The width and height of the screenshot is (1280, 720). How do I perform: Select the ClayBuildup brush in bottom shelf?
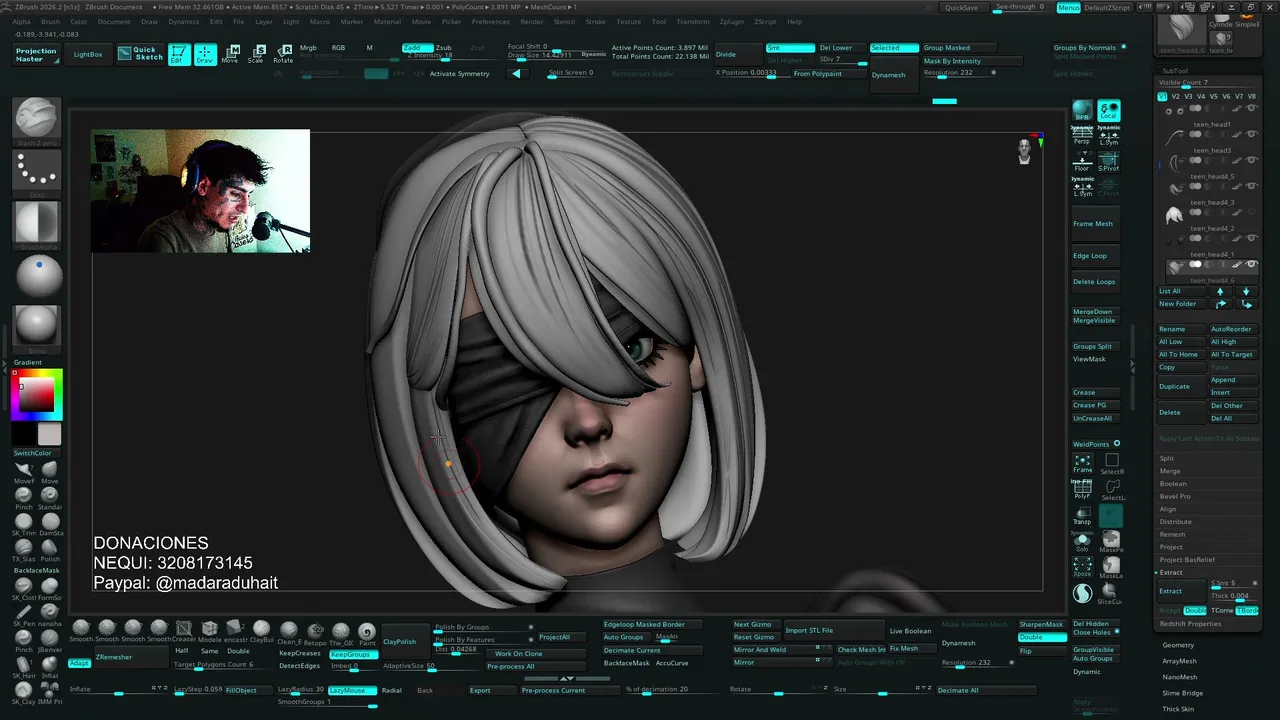coord(261,632)
